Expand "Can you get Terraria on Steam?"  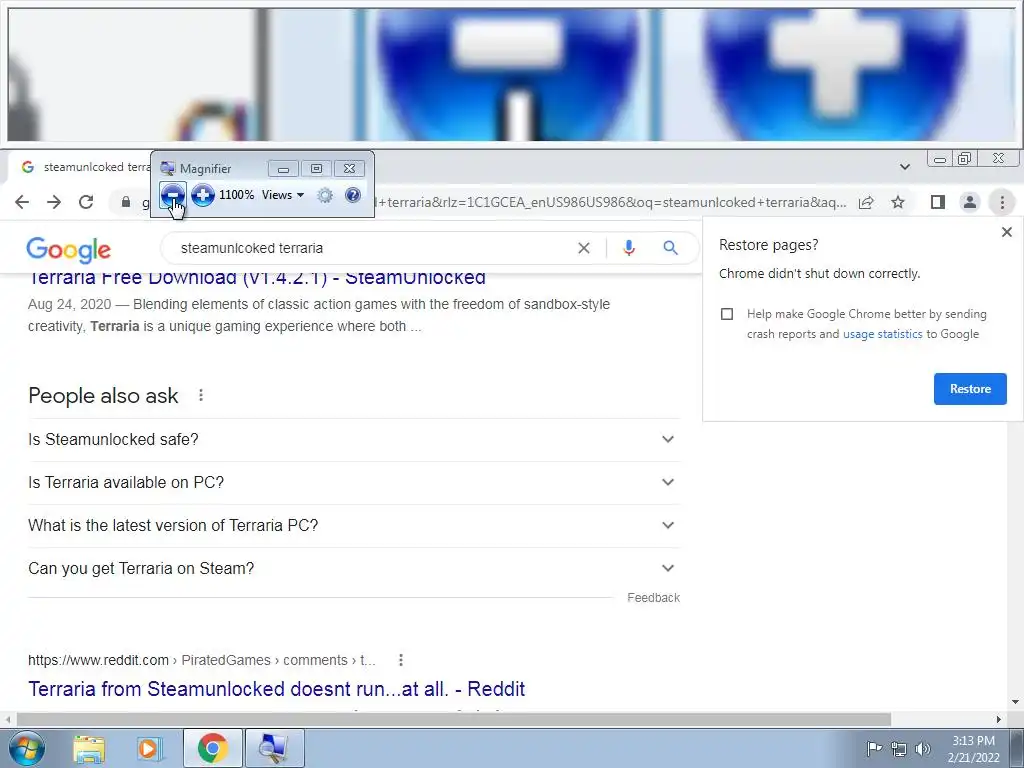[353, 569]
